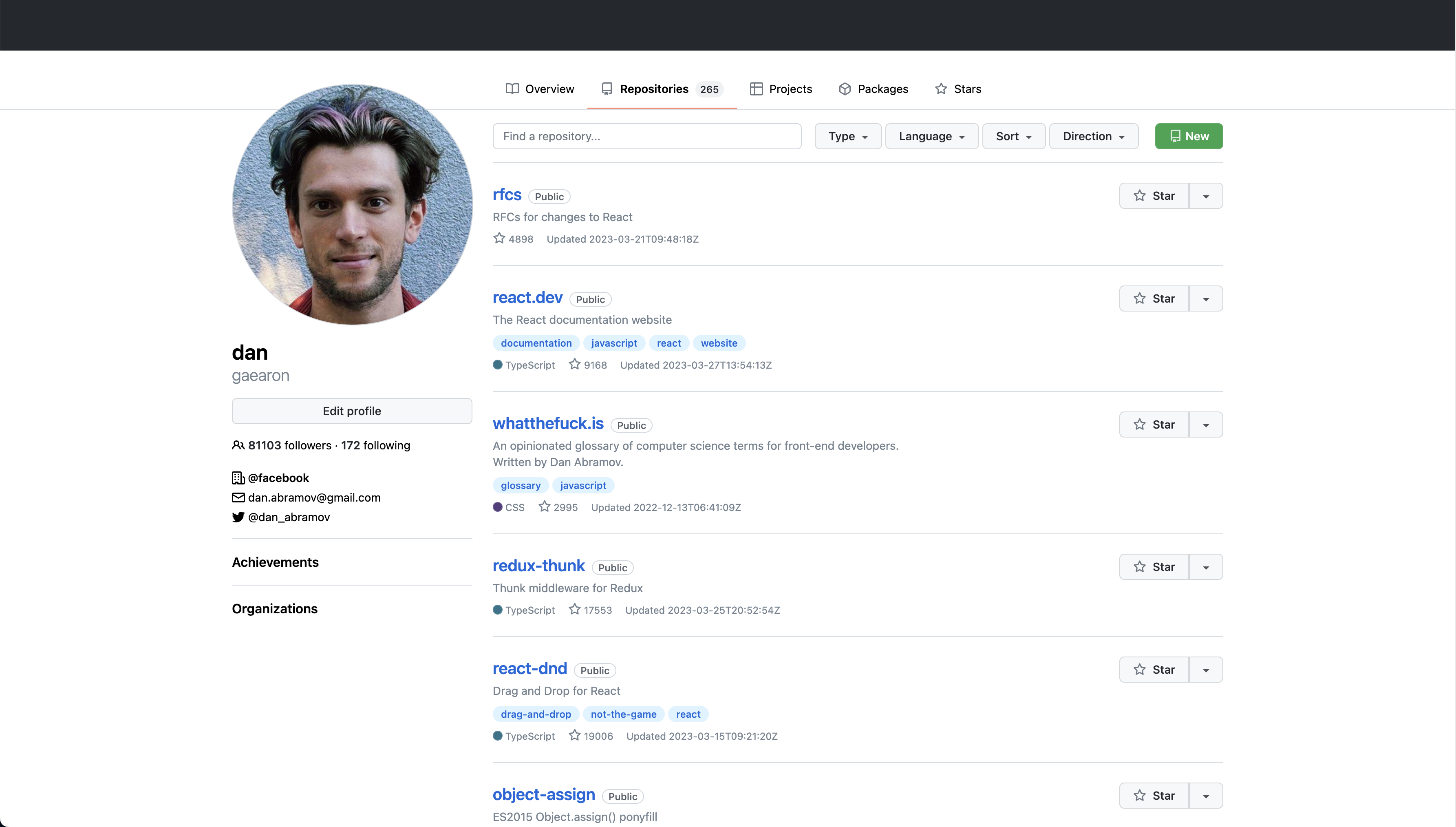Screen dimensions: 1456x827
Task: Open the react-dnd repository link
Action: [529, 668]
